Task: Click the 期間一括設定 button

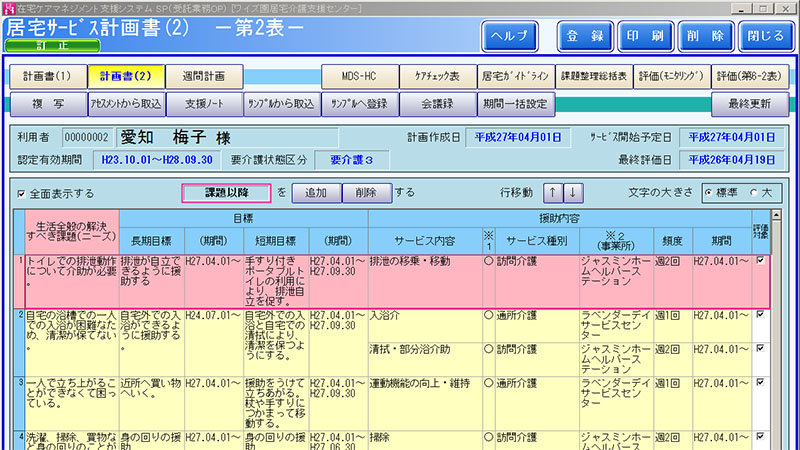Action: (516, 104)
